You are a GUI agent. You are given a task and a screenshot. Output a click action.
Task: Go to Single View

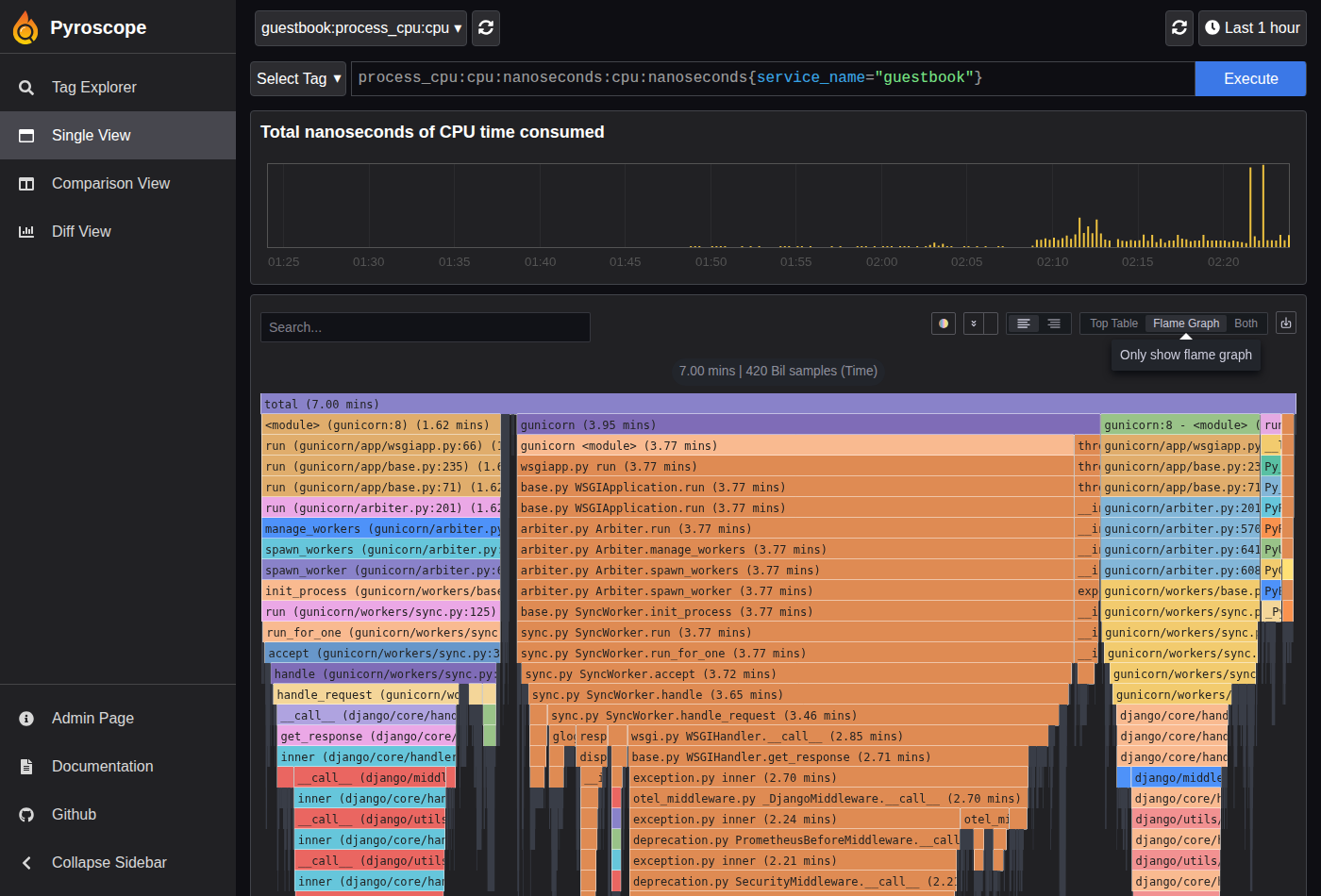pos(118,136)
